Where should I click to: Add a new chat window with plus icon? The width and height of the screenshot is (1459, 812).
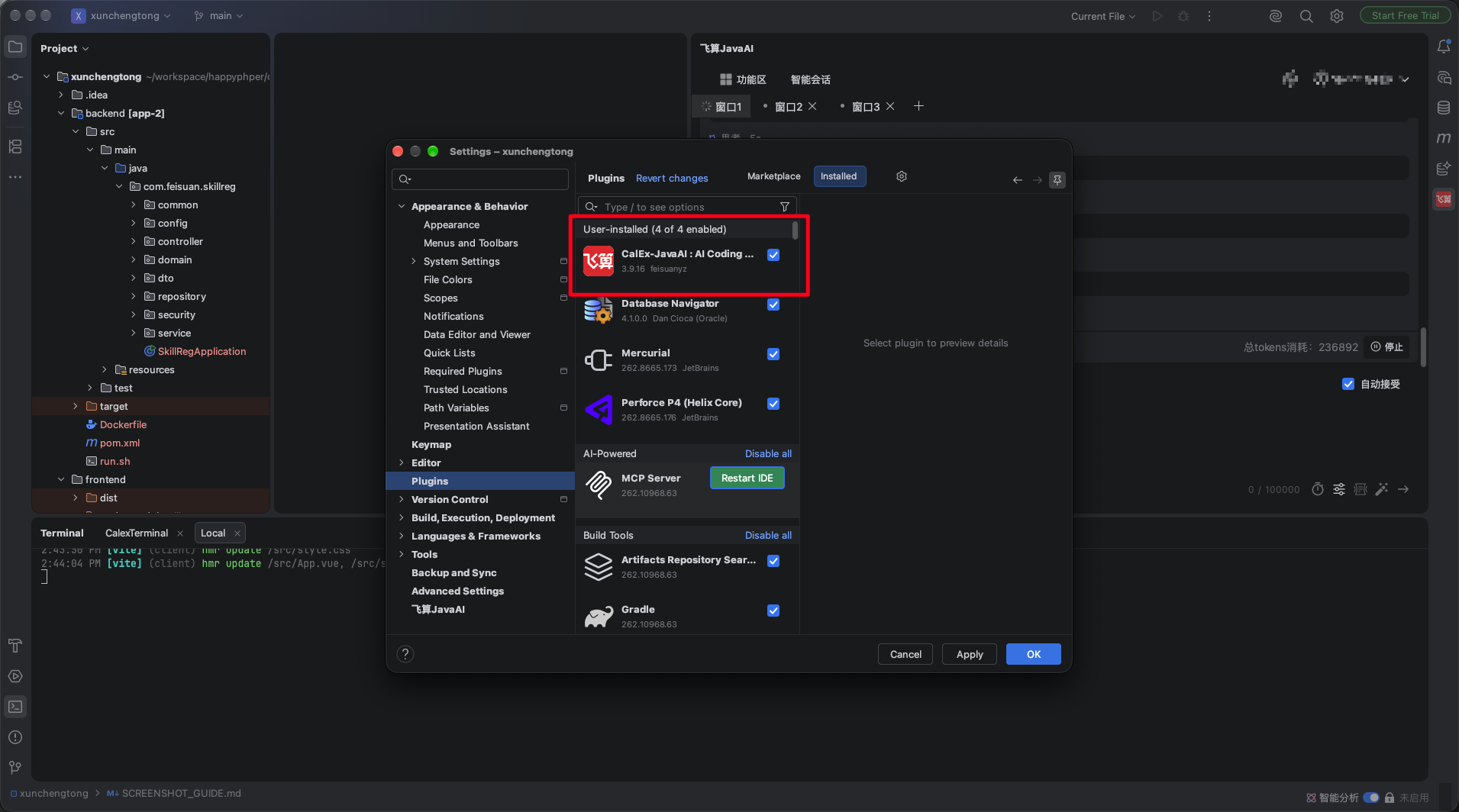[919, 106]
